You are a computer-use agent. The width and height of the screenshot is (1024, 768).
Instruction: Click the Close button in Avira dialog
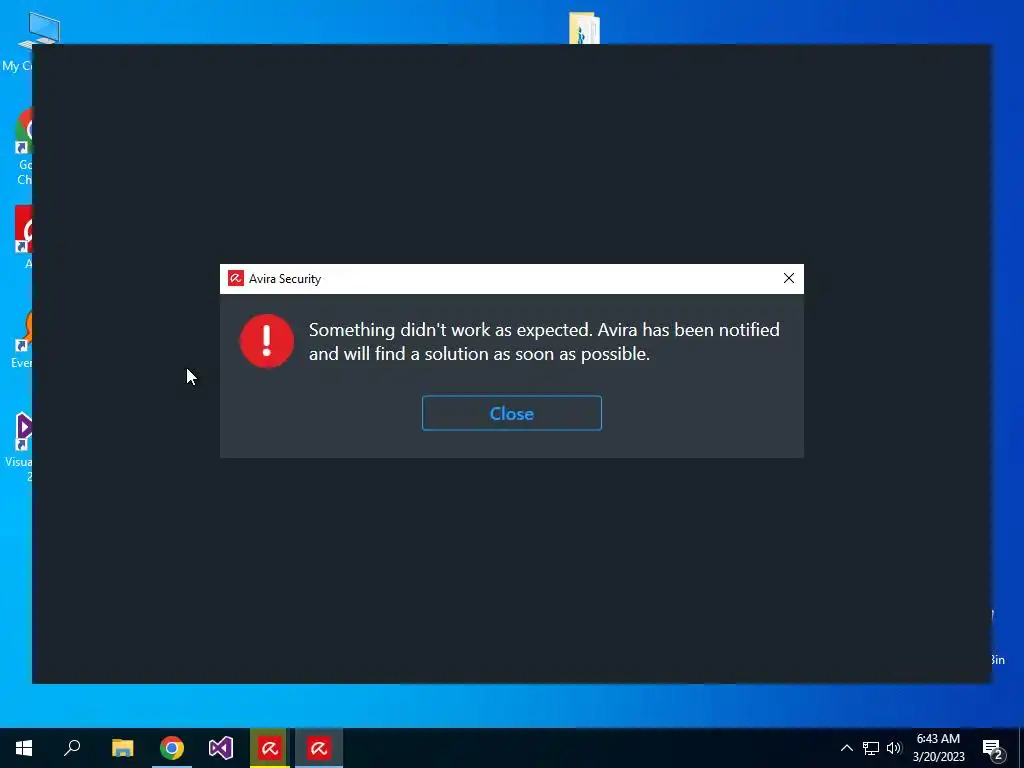tap(511, 413)
